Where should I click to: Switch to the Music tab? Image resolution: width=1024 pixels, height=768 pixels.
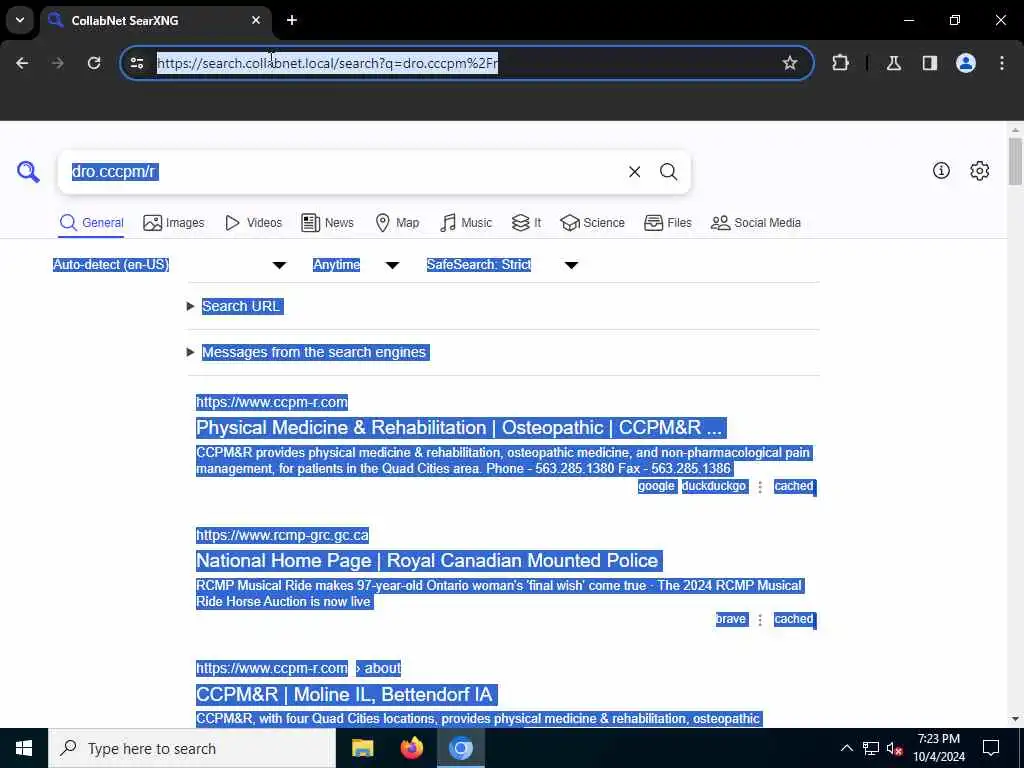pos(466,223)
